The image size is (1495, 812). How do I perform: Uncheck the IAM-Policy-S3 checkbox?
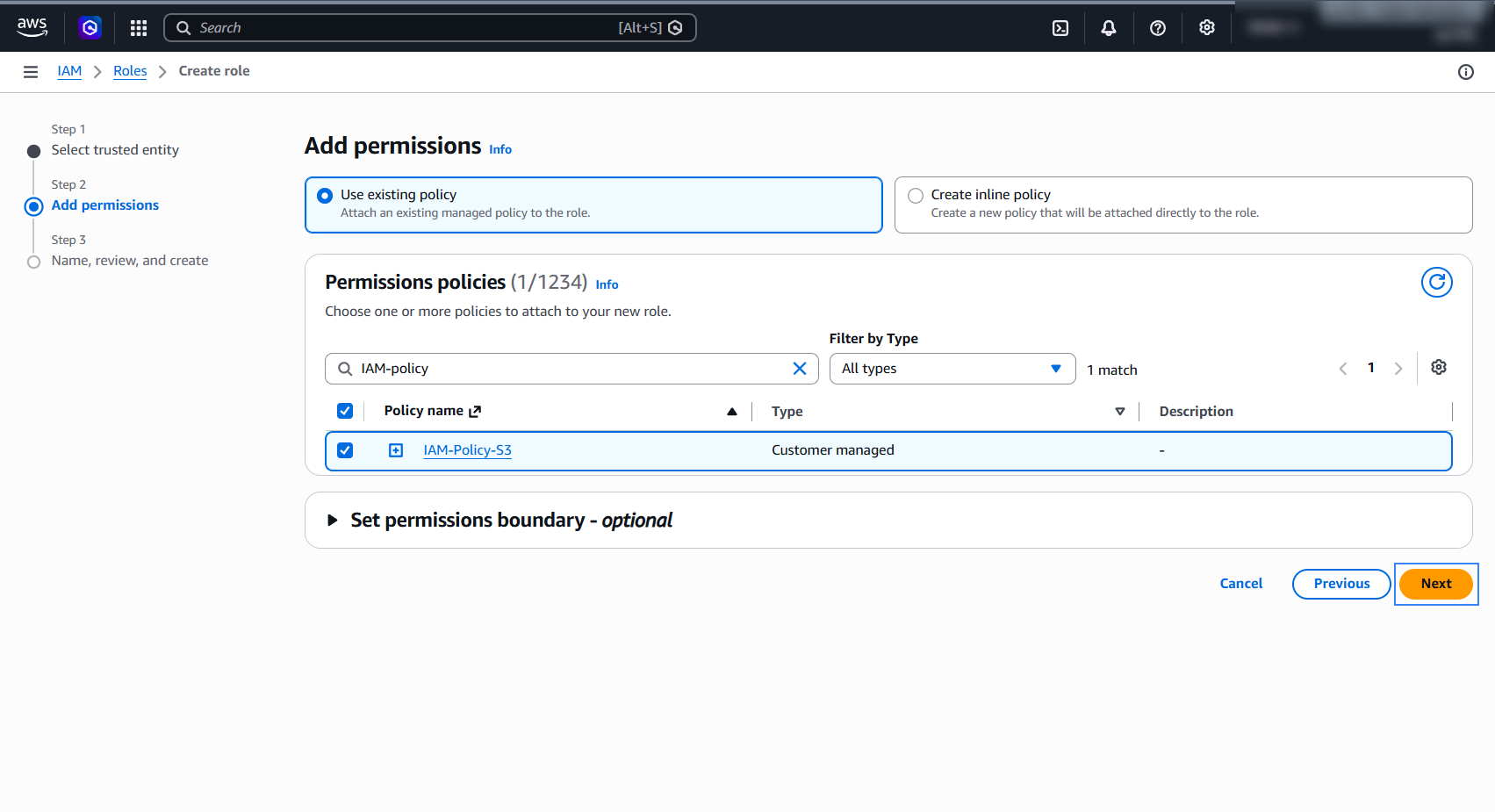pos(345,450)
